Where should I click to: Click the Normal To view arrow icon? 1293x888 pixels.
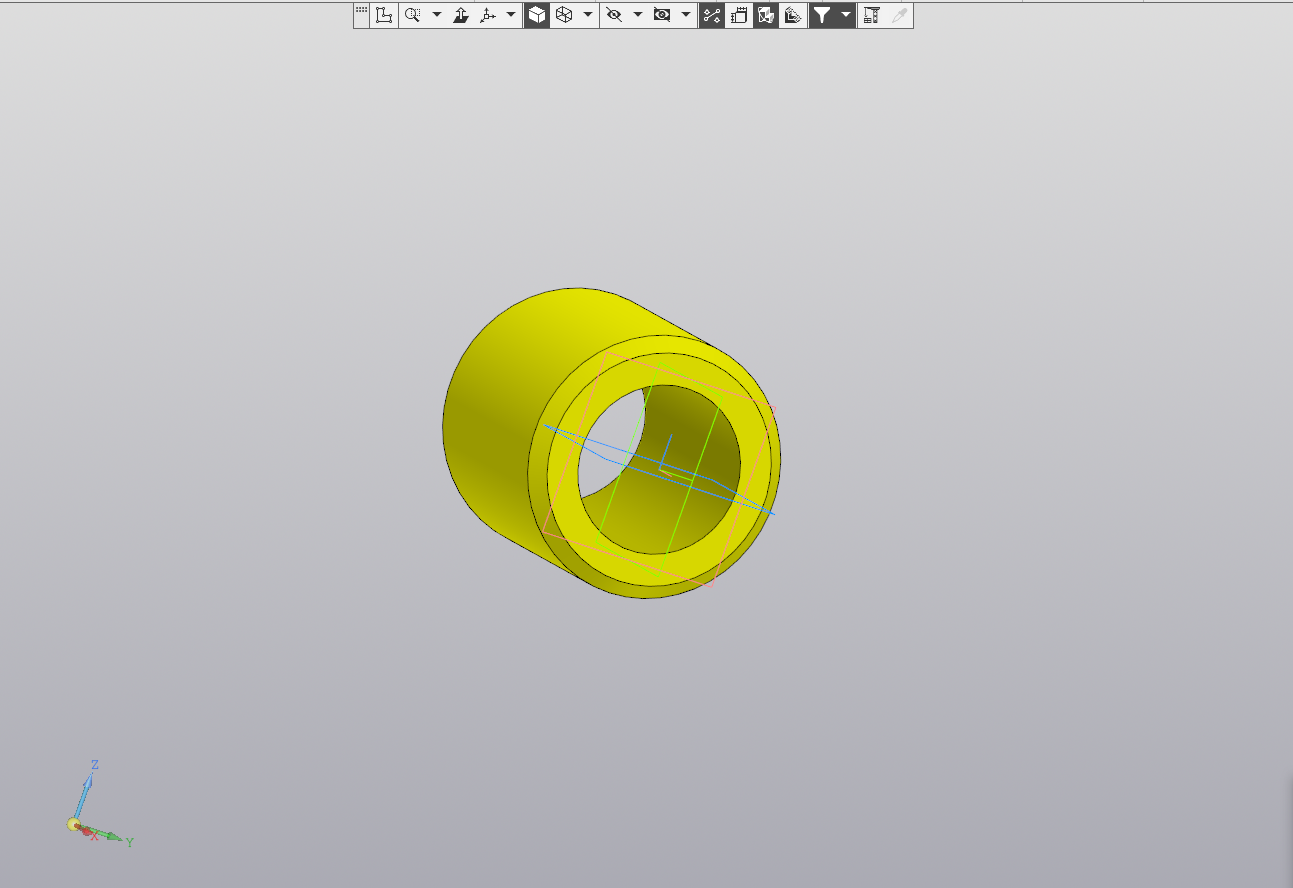click(x=461, y=15)
